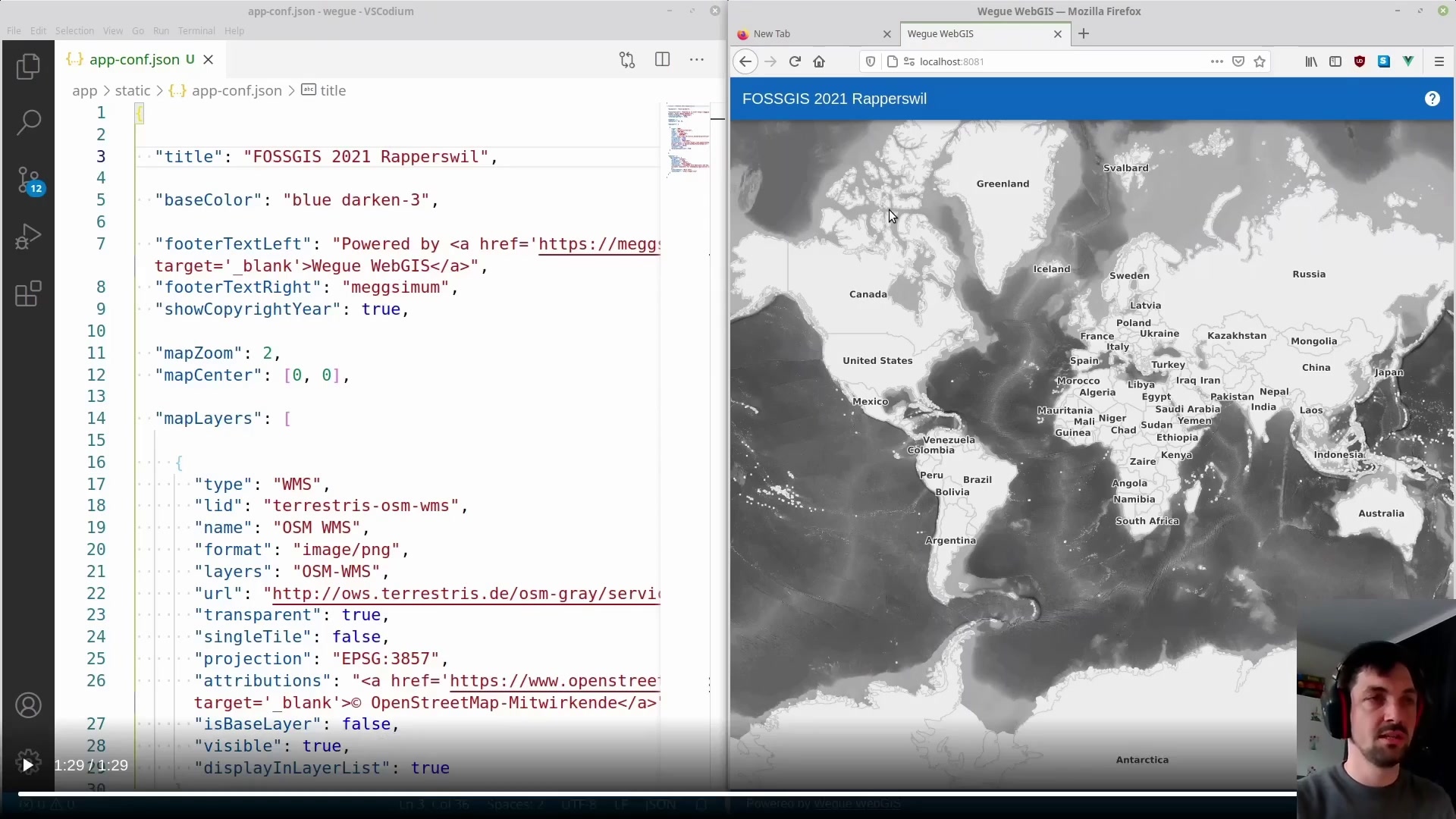
Task: Open the Help menu in VSCodium
Action: pos(234,31)
